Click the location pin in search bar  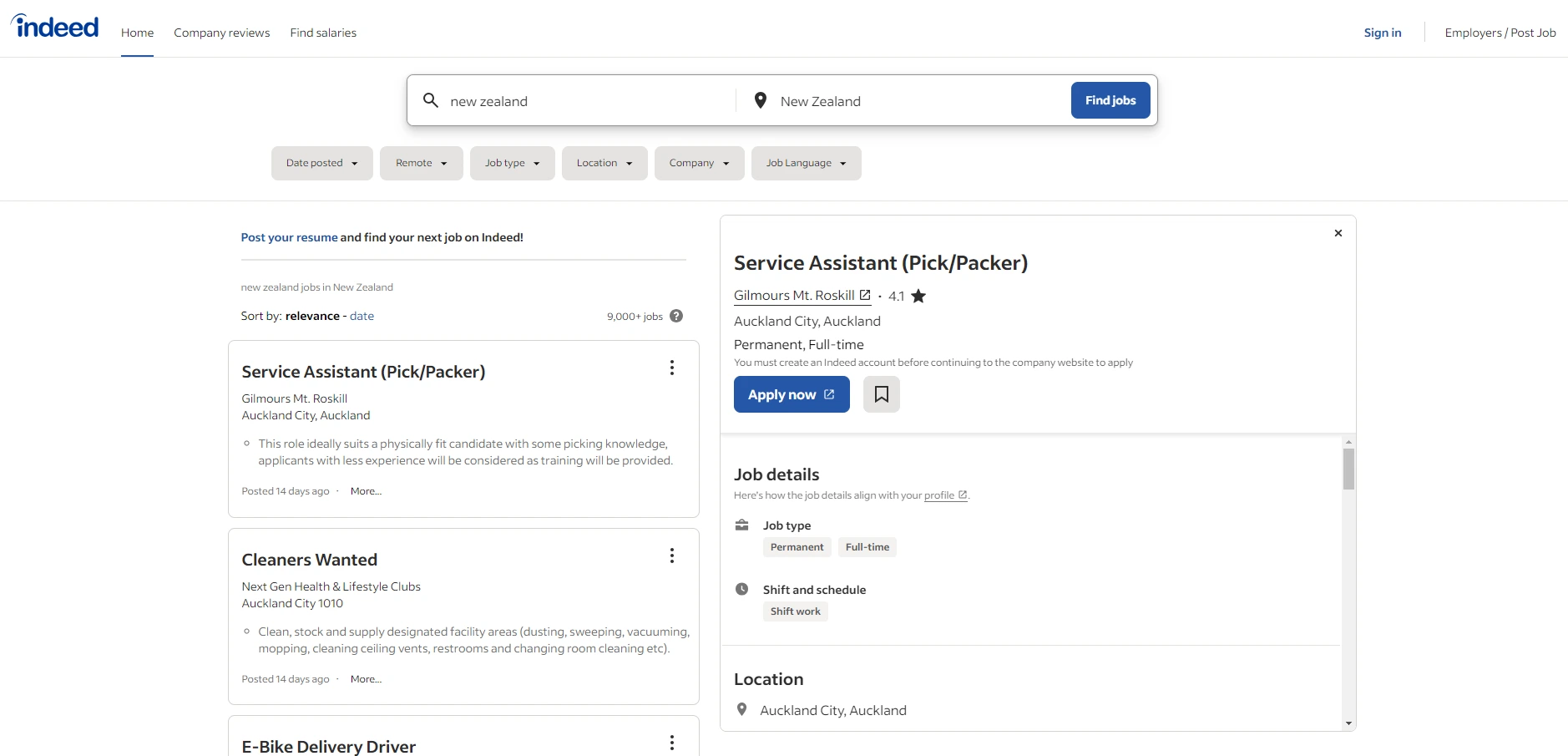761,100
